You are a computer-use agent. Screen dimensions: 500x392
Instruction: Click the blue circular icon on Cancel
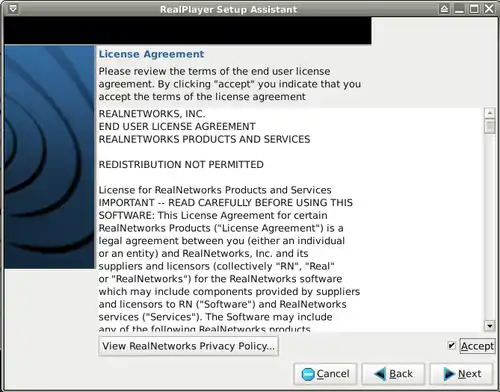click(308, 374)
